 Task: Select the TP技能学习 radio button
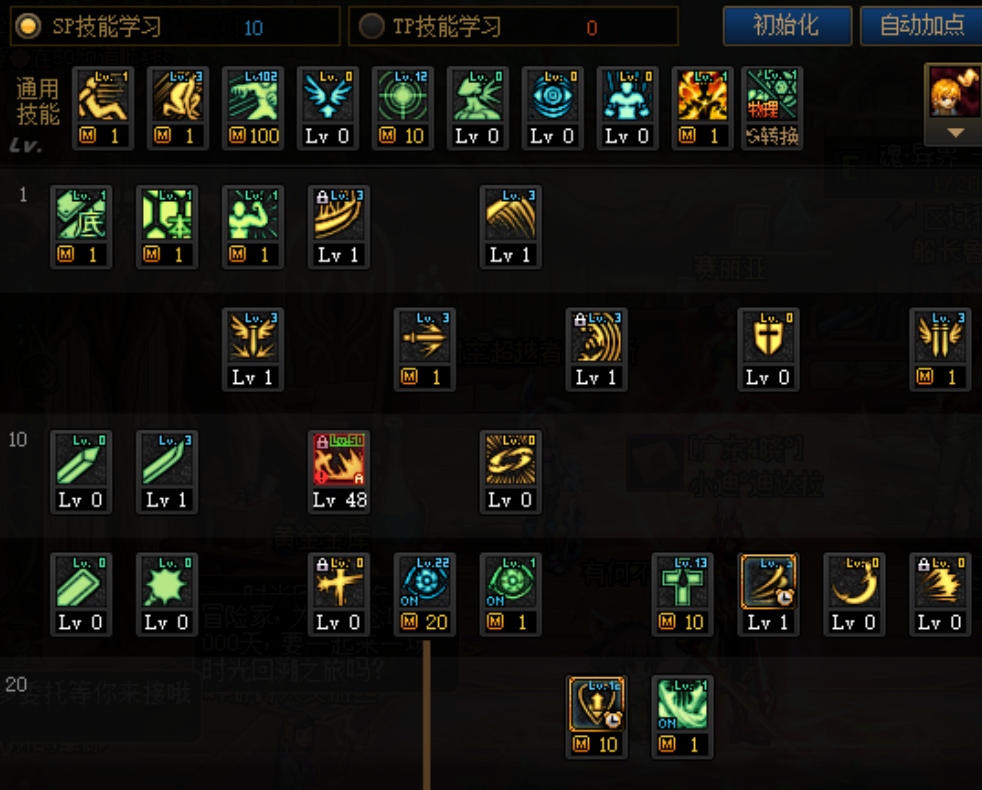point(371,26)
